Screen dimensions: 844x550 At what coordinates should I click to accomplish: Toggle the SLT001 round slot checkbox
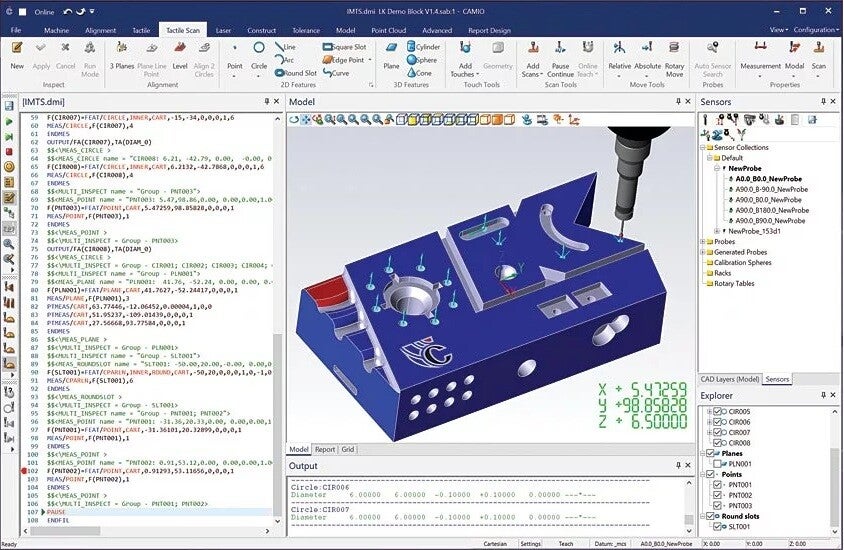pos(718,526)
